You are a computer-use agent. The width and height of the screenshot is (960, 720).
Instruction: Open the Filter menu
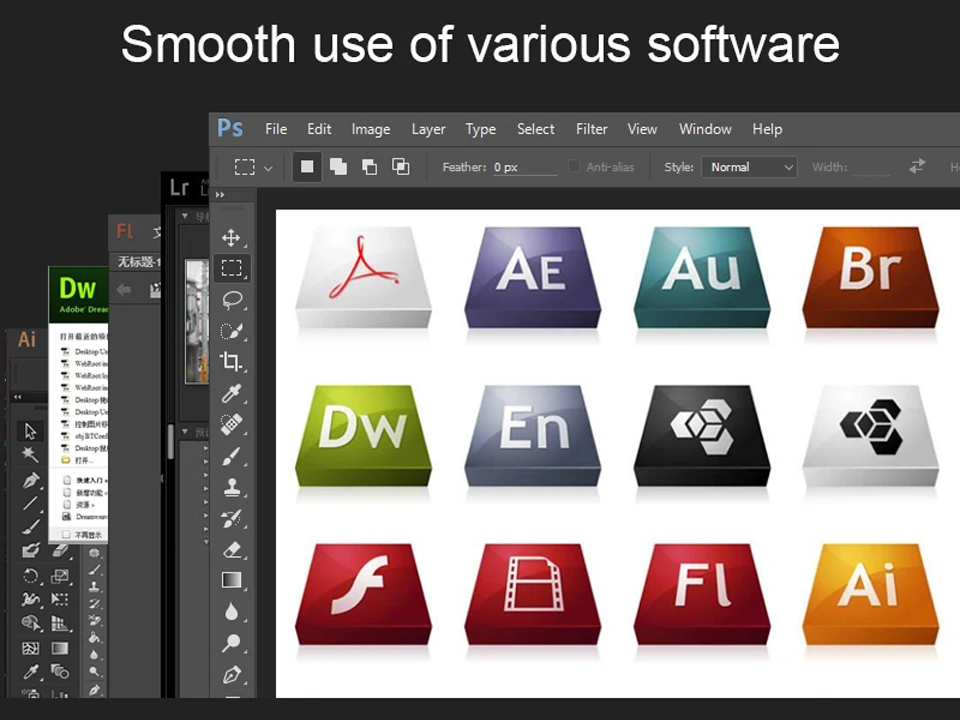tap(591, 129)
